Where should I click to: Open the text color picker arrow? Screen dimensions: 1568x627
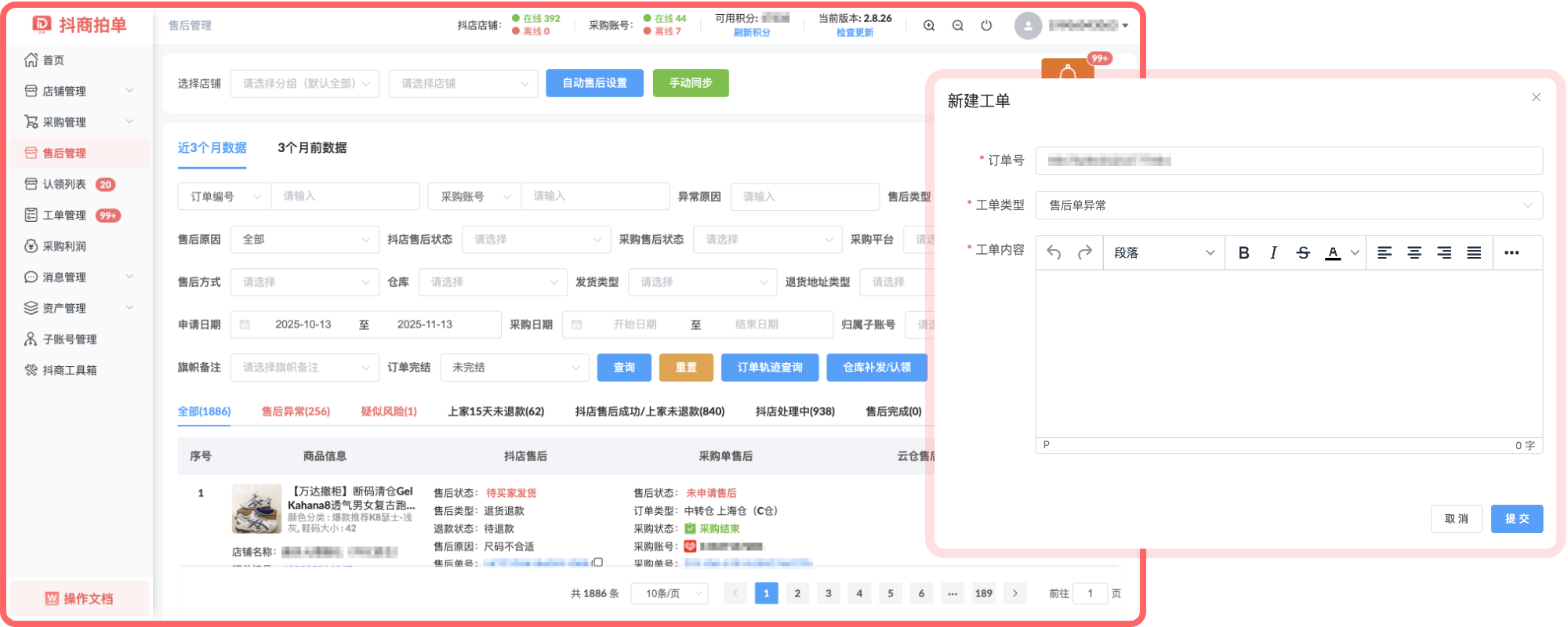[1354, 252]
